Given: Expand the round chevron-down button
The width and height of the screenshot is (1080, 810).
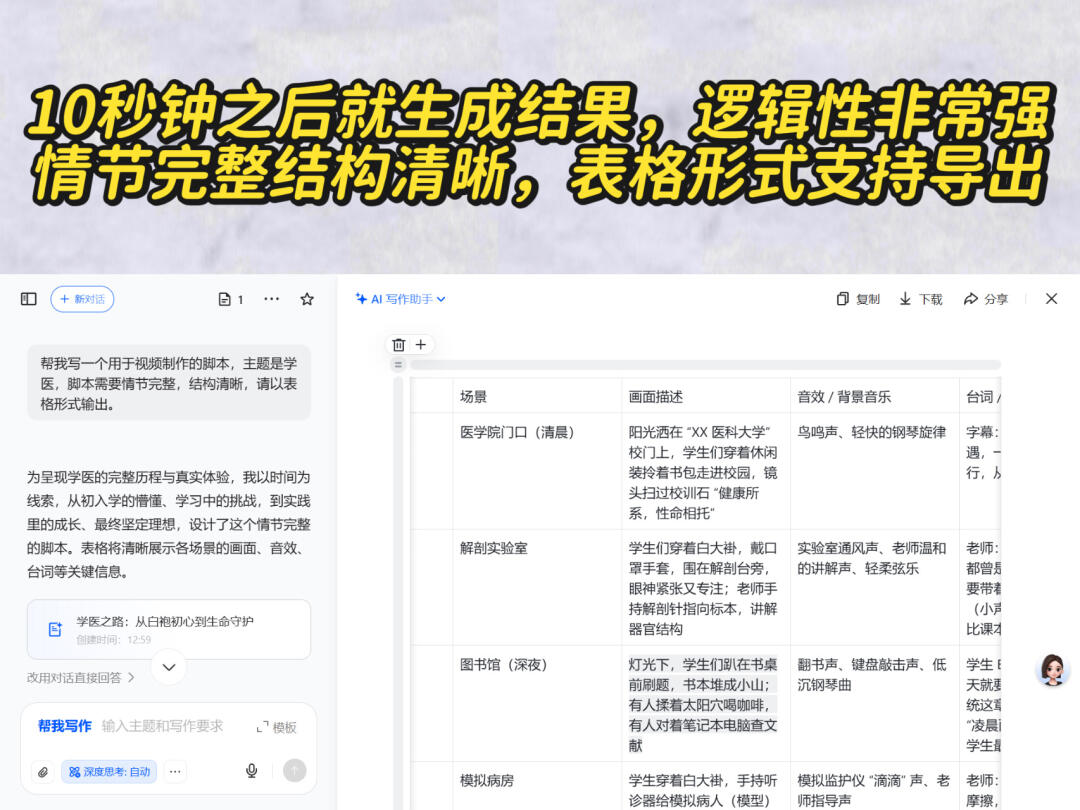Looking at the screenshot, I should [x=169, y=667].
